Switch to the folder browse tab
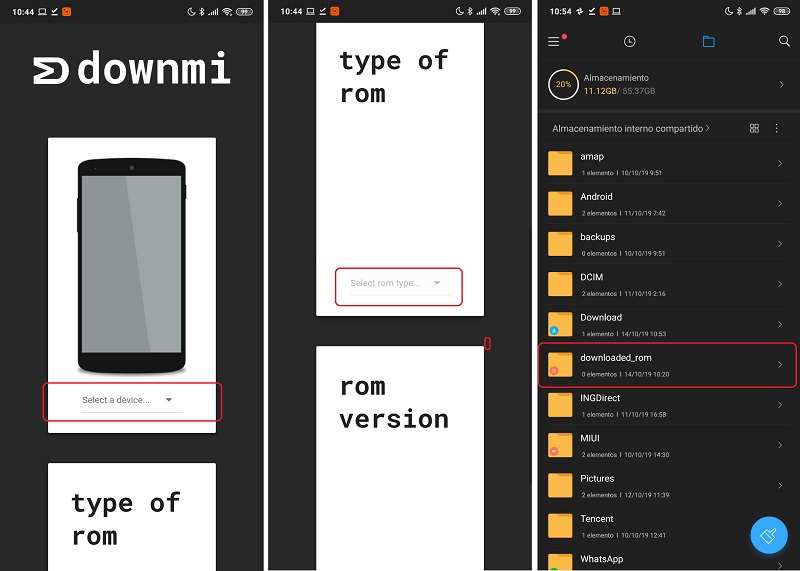 point(708,41)
